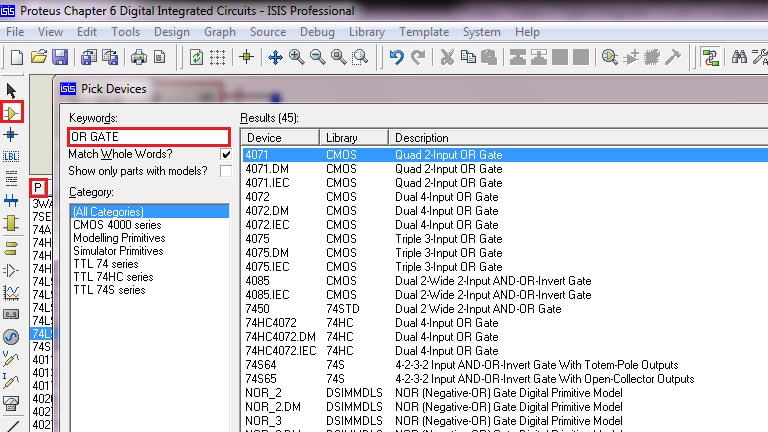Open the Debug menu
Viewport: 768px width, 432px height.
[x=317, y=32]
